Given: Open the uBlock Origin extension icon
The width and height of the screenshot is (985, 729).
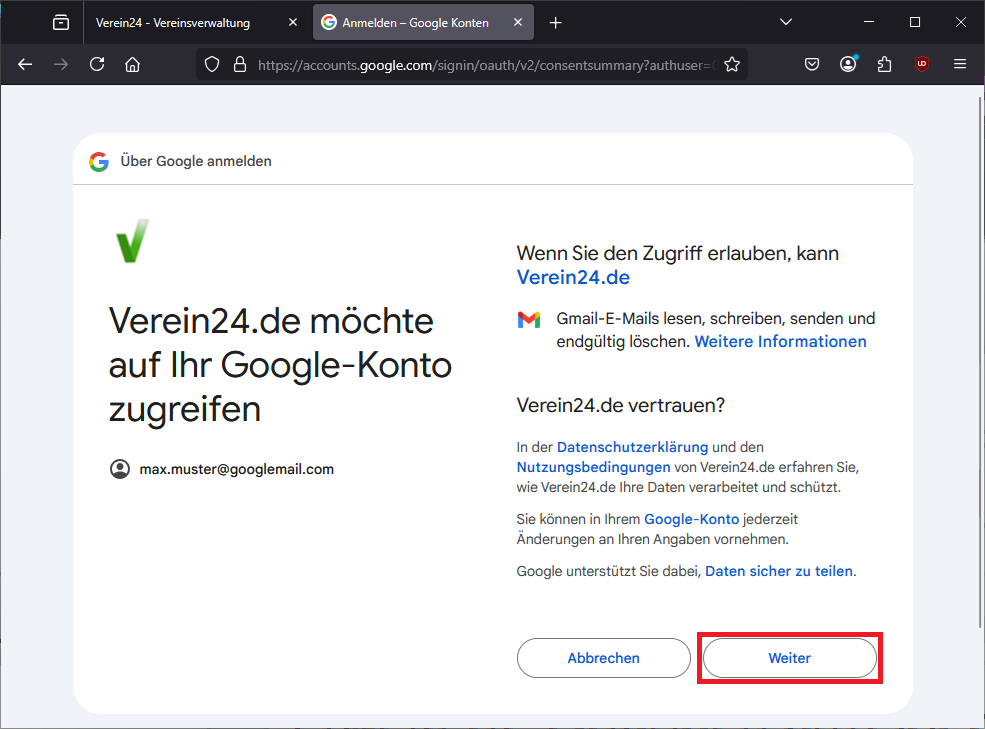Looking at the screenshot, I should tap(922, 64).
